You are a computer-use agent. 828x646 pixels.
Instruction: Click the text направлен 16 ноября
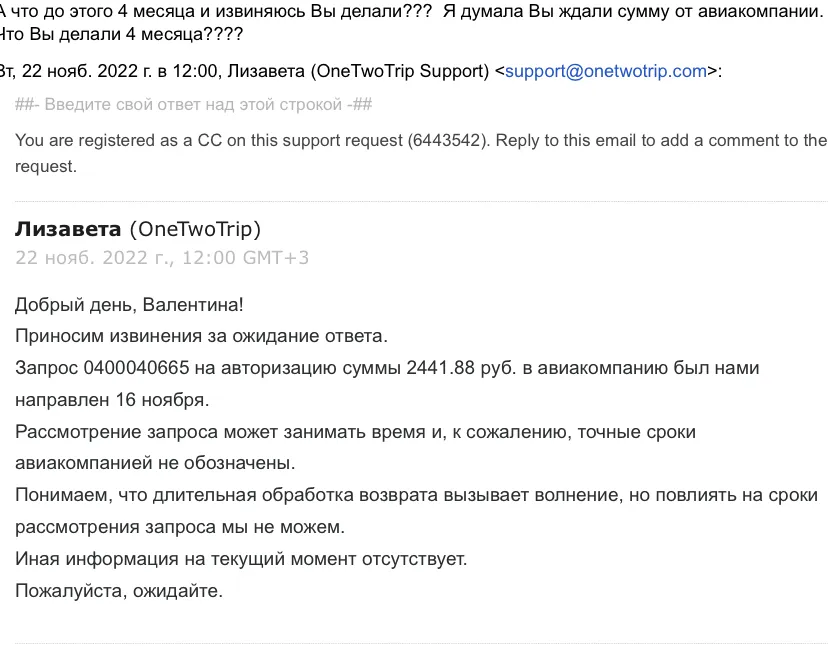112,400
